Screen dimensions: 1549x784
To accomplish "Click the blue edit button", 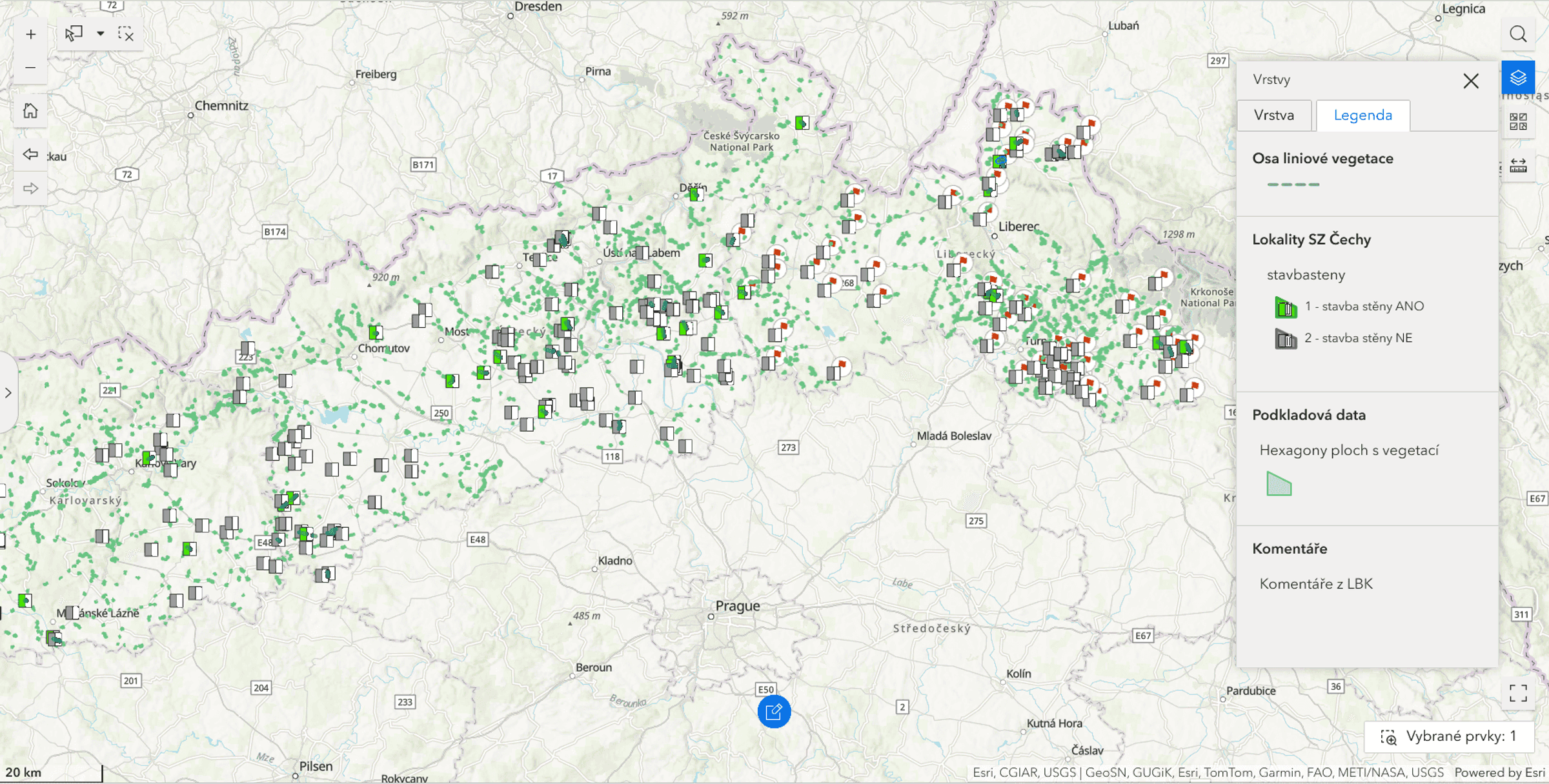I will 774,712.
